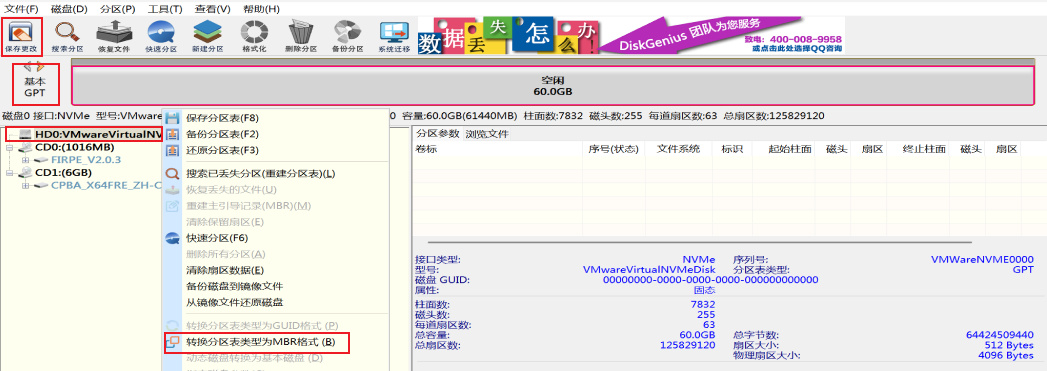Click the HD0 hard disk icon
Image resolution: width=1047 pixels, height=371 pixels.
coord(25,134)
